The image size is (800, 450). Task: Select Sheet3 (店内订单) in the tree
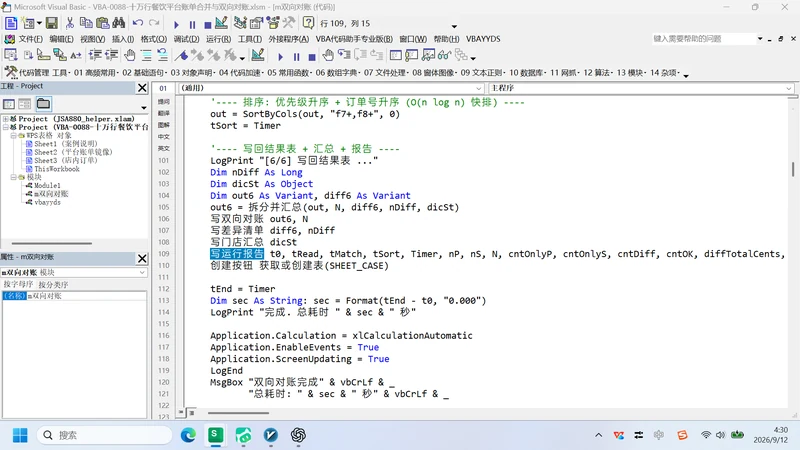tap(65, 160)
